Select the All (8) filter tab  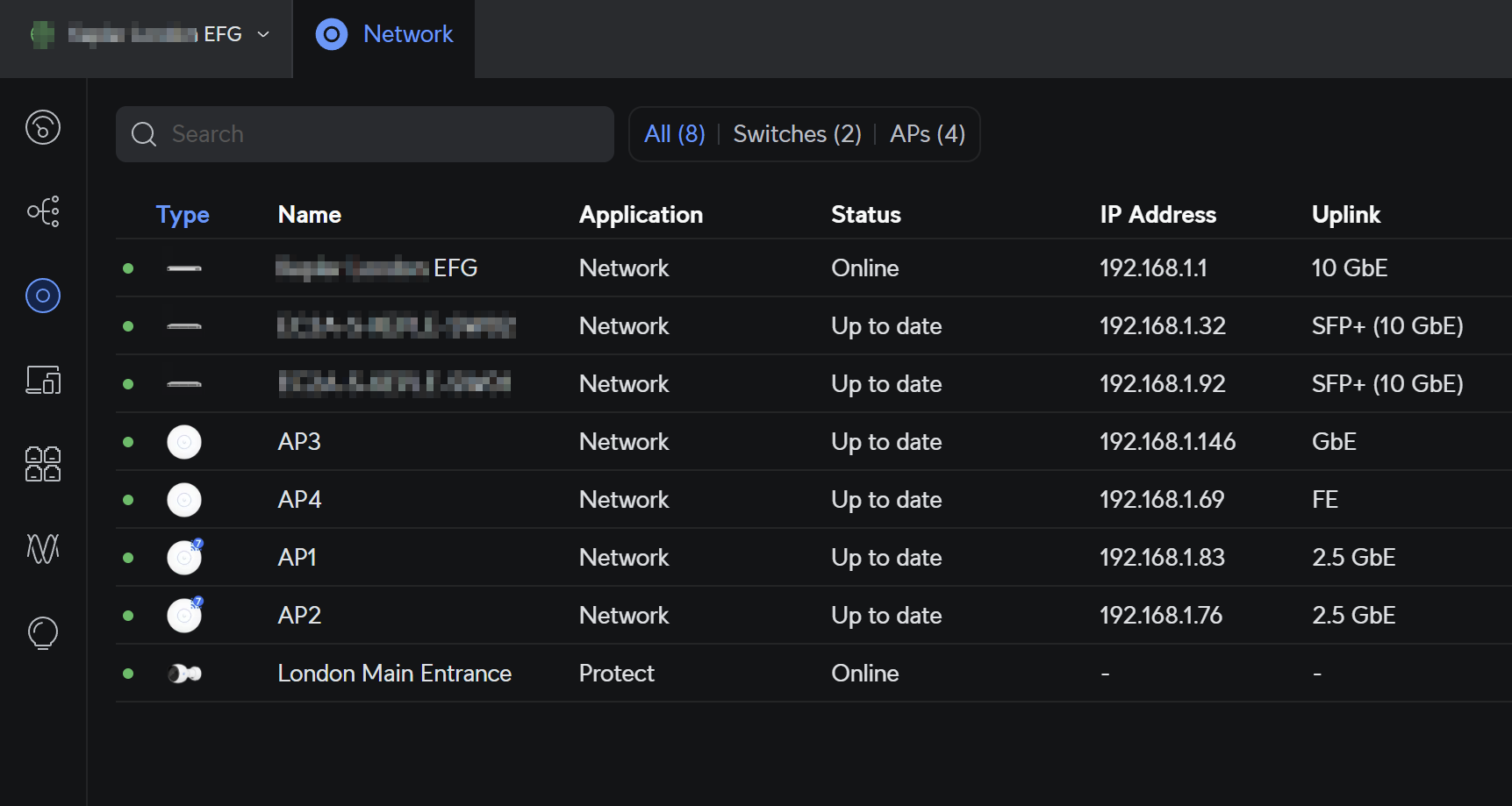tap(674, 134)
